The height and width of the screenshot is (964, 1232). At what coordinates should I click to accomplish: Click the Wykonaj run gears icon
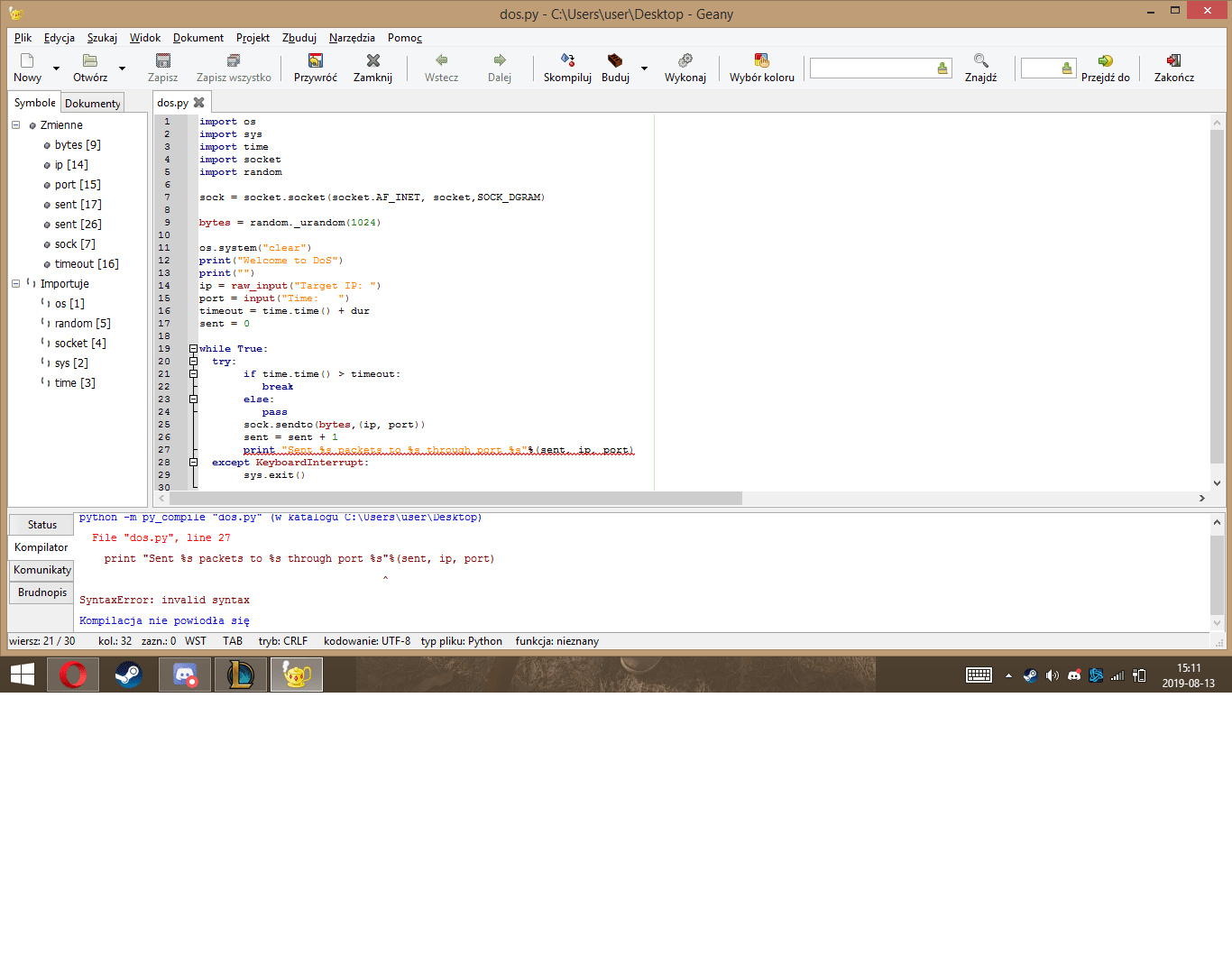685,60
